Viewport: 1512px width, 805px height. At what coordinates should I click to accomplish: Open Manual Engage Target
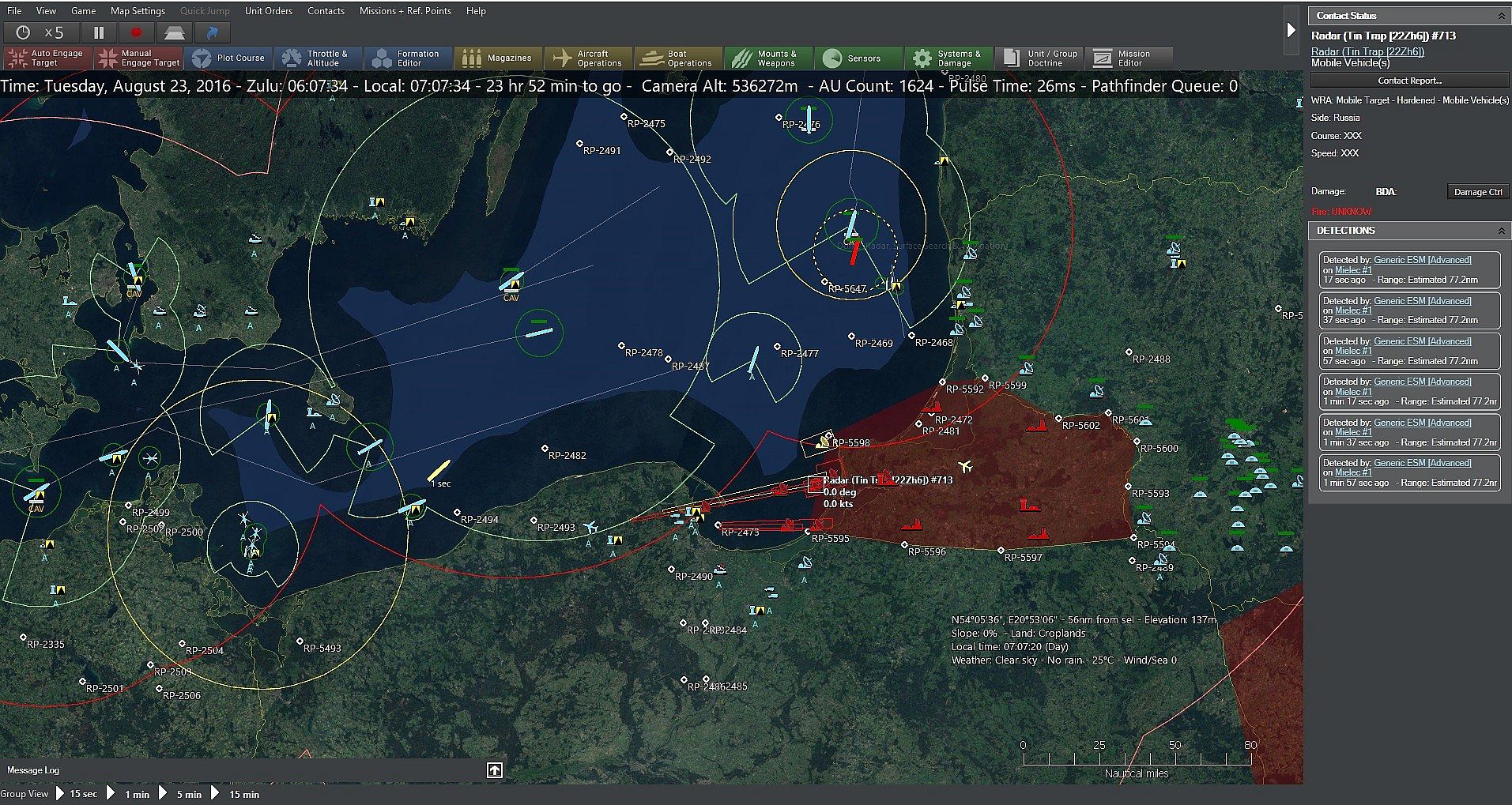click(x=138, y=58)
